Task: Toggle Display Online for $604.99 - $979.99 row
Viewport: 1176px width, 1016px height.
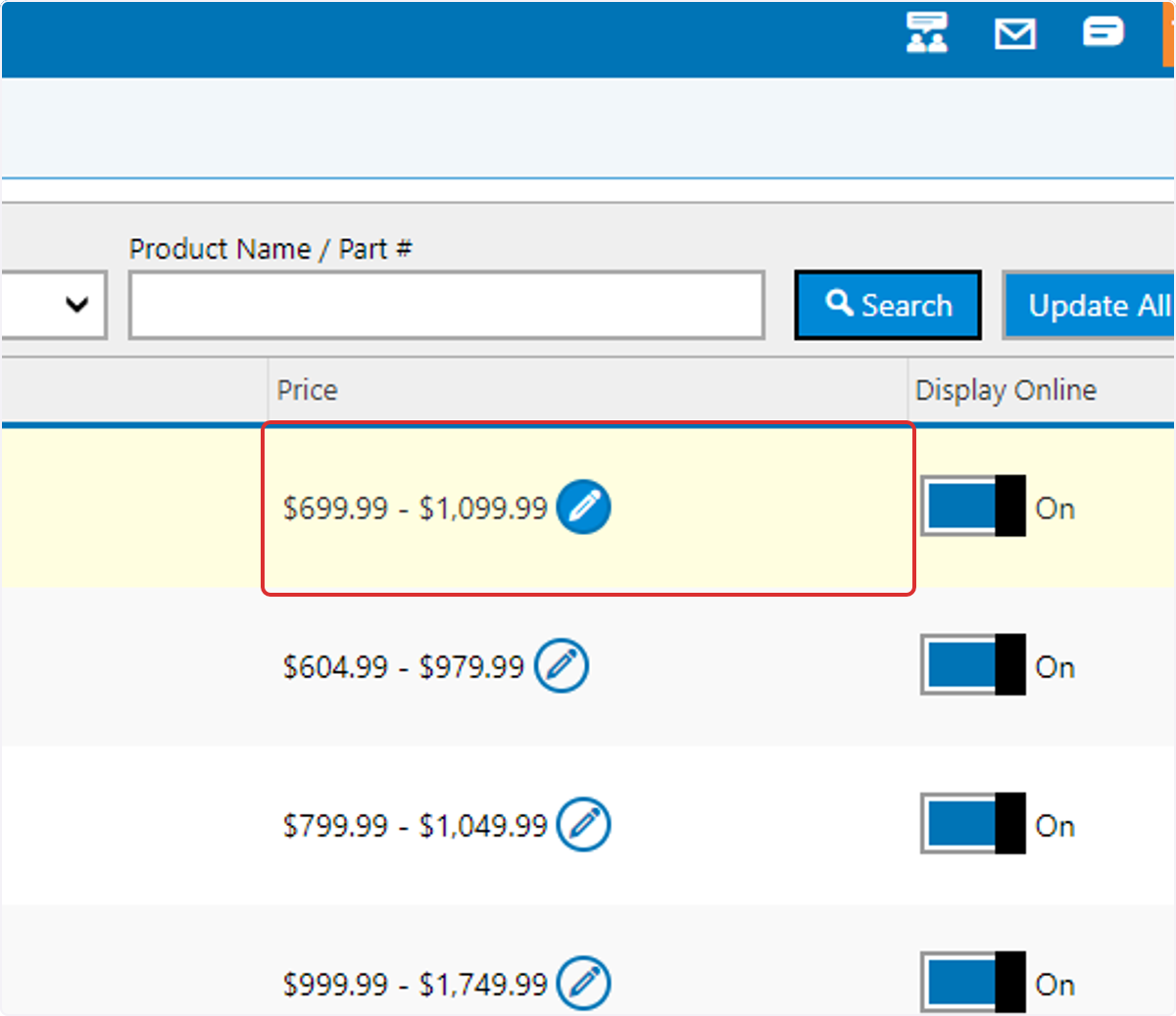Action: tap(973, 665)
